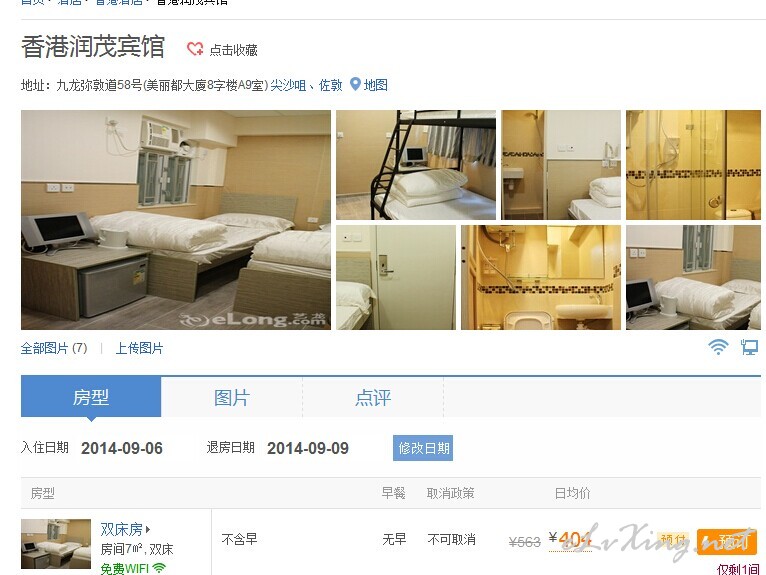Select the 房型 tab
Screen dimensions: 766x575
tap(91, 397)
